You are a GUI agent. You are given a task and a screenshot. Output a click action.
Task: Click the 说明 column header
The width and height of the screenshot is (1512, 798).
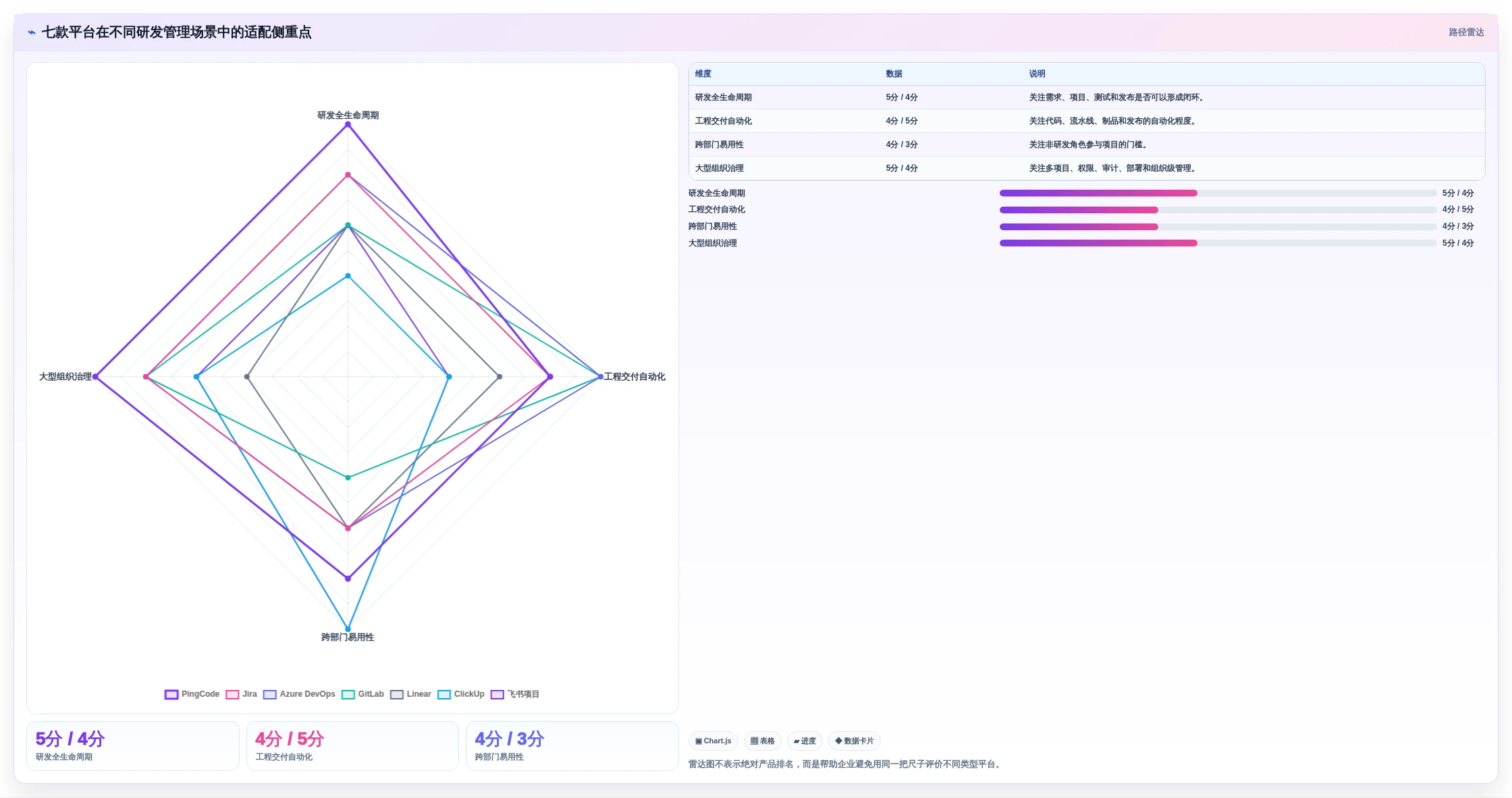[x=1037, y=74]
